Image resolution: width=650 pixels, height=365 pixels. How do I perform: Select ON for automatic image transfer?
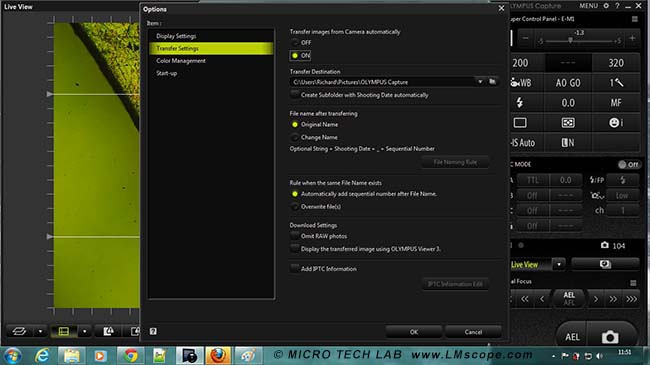pos(295,56)
